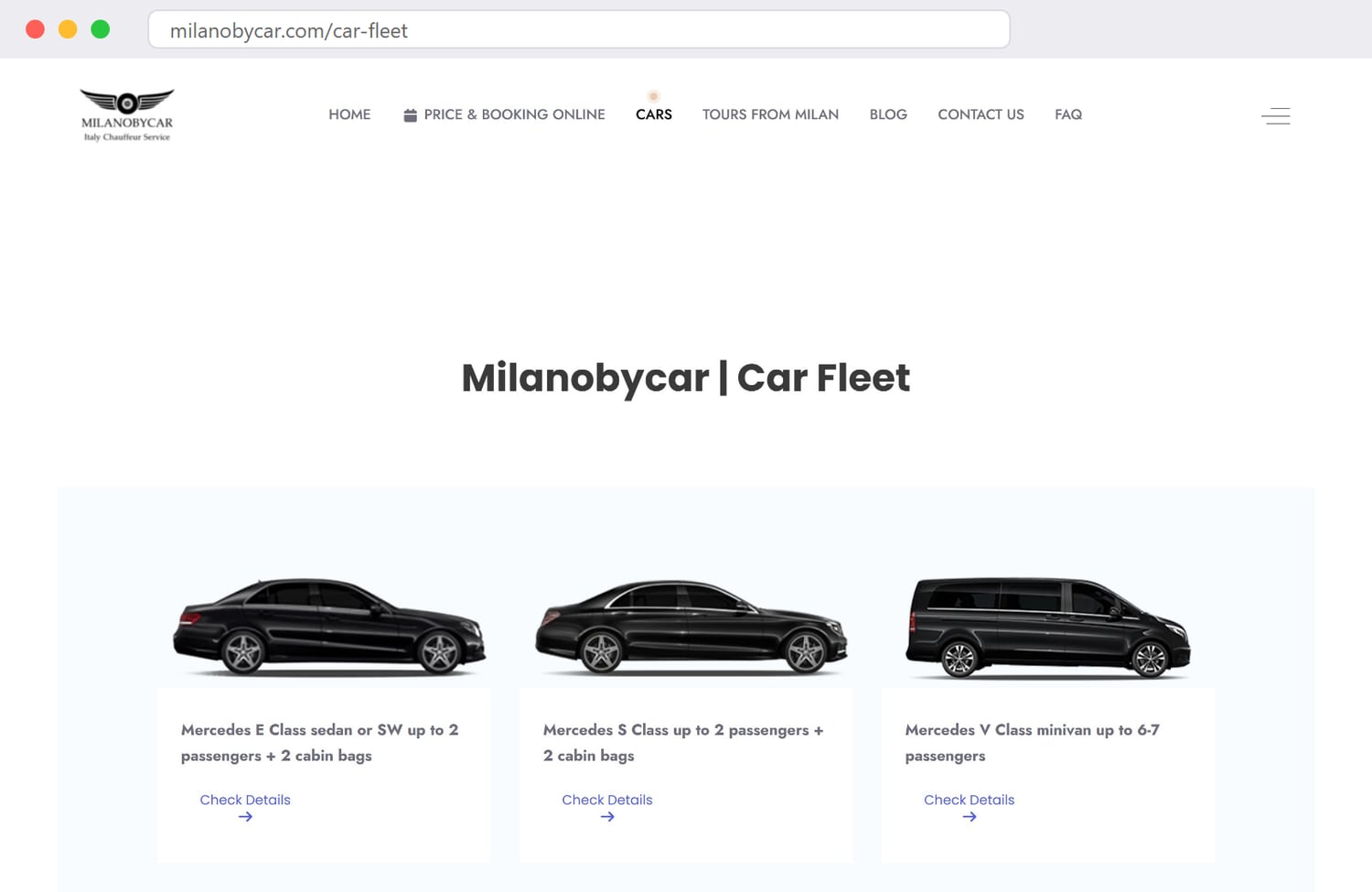
Task: Click the Mercedes E Class sedan title text
Action: (320, 743)
